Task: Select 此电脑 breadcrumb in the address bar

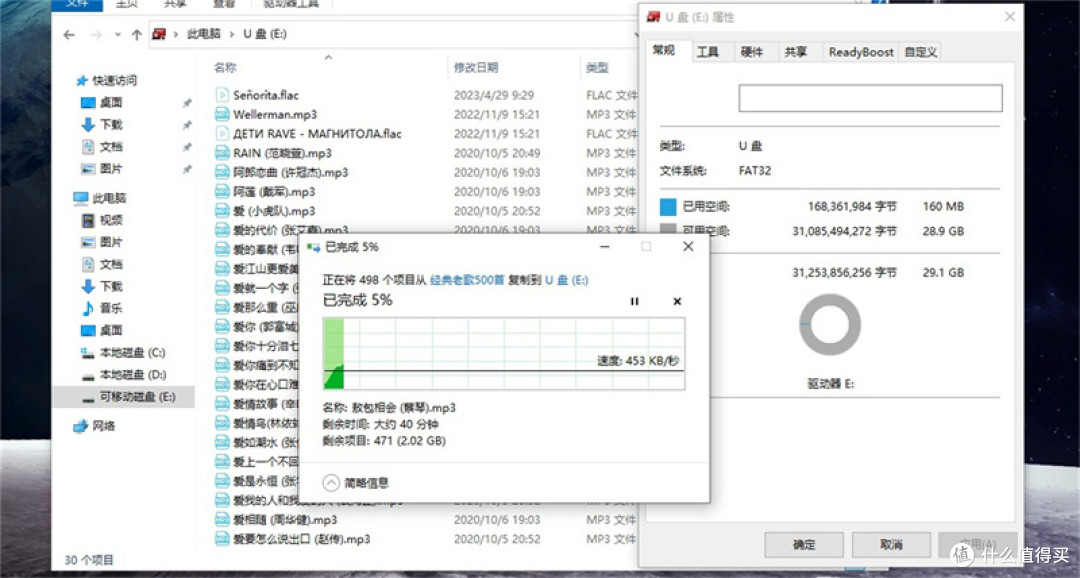Action: [204, 34]
